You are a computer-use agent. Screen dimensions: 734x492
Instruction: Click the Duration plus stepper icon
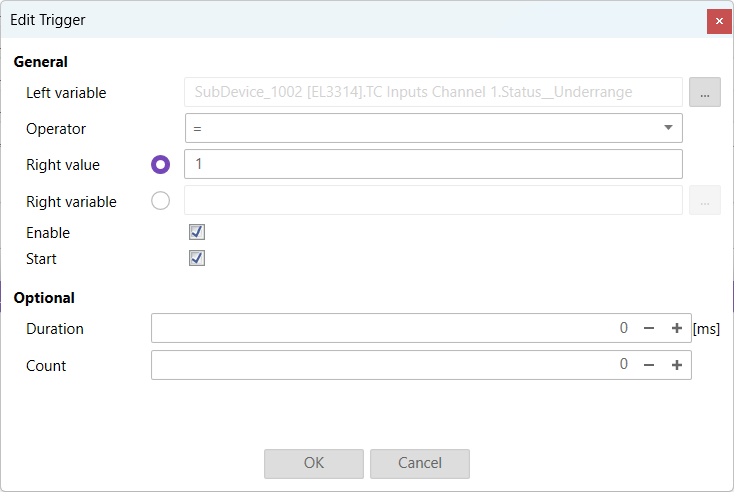click(x=677, y=328)
